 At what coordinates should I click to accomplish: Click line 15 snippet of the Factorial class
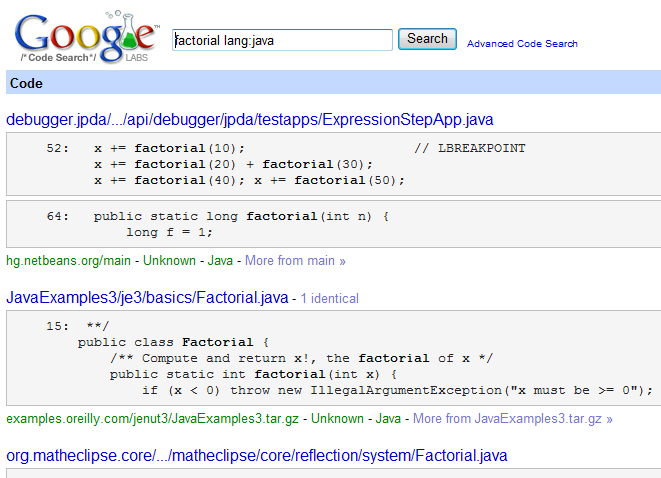333,358
